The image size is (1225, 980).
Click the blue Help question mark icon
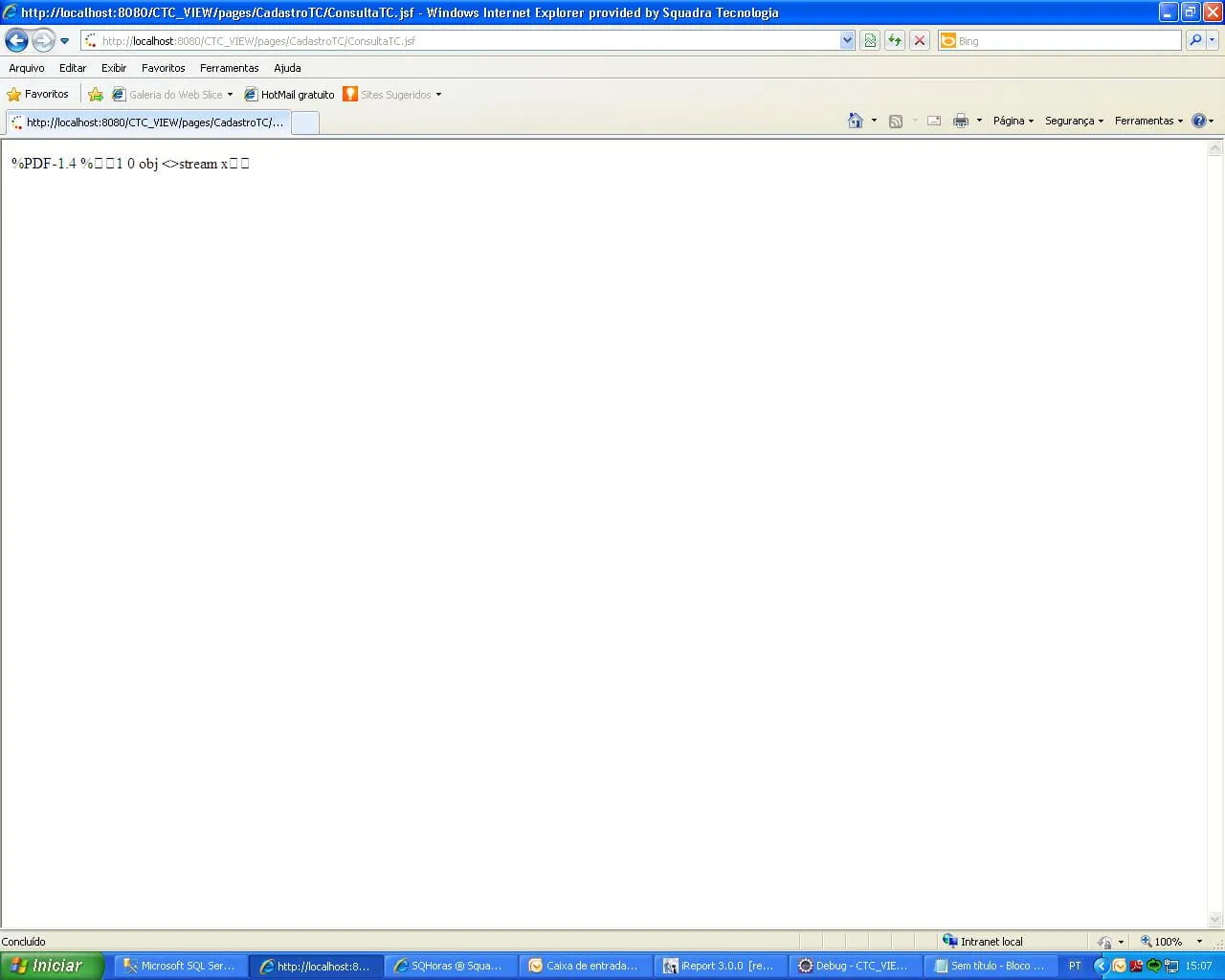click(1198, 121)
